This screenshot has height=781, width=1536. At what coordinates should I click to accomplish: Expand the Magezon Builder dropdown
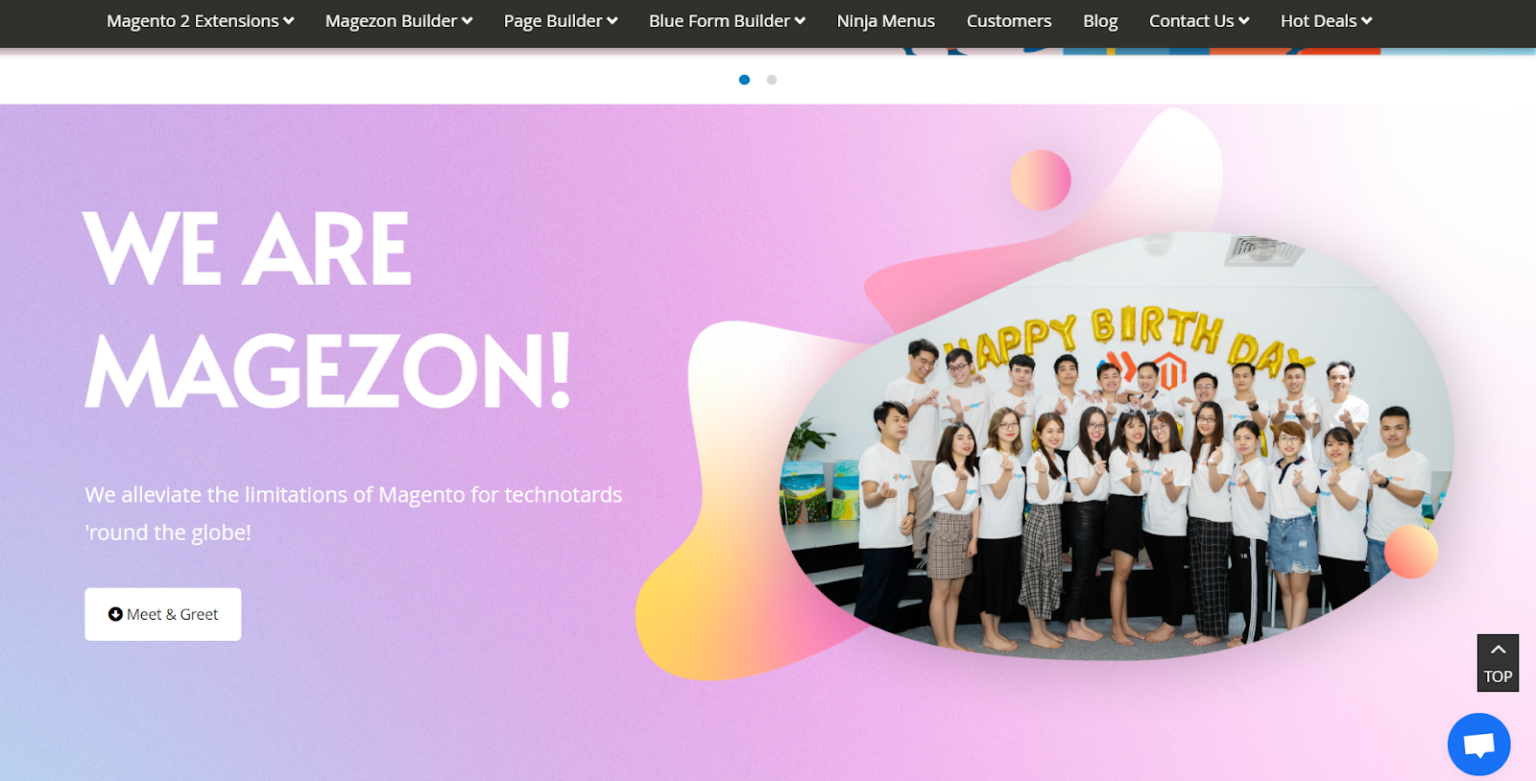coord(398,20)
